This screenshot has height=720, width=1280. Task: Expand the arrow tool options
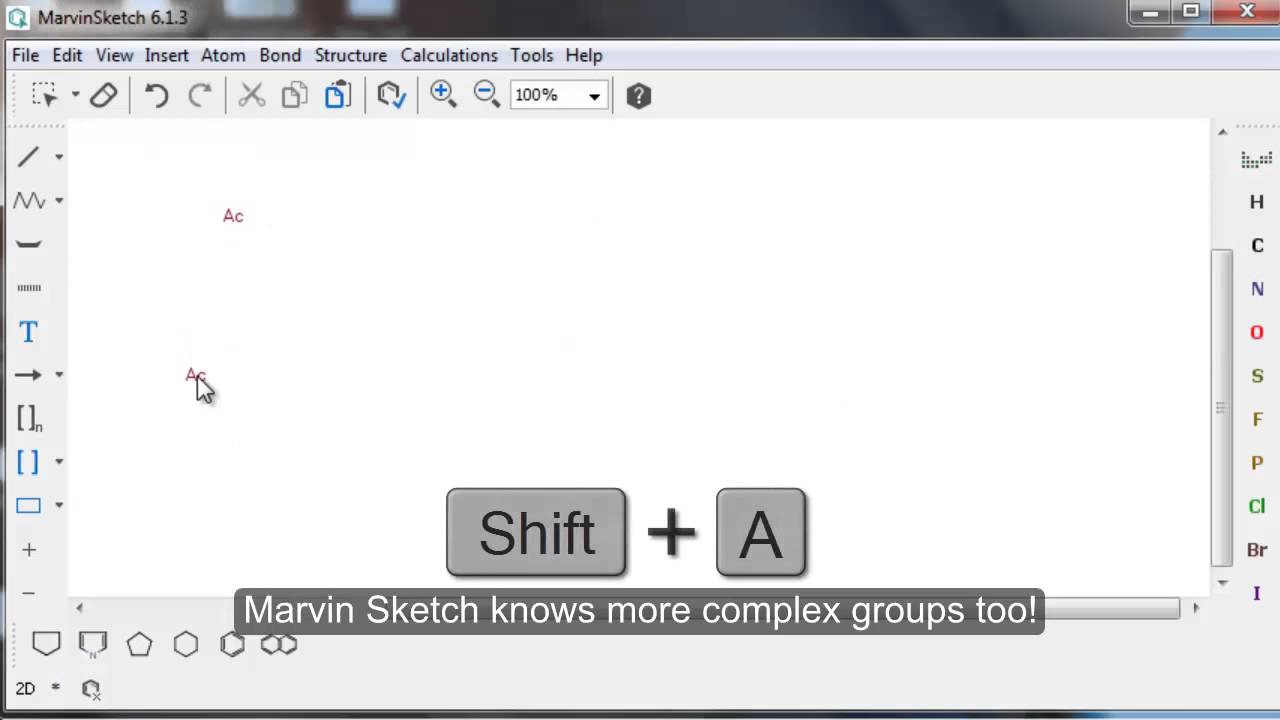59,375
